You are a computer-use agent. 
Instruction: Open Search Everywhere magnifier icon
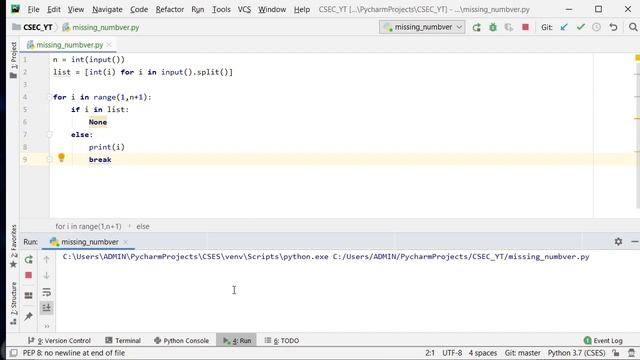click(633, 27)
